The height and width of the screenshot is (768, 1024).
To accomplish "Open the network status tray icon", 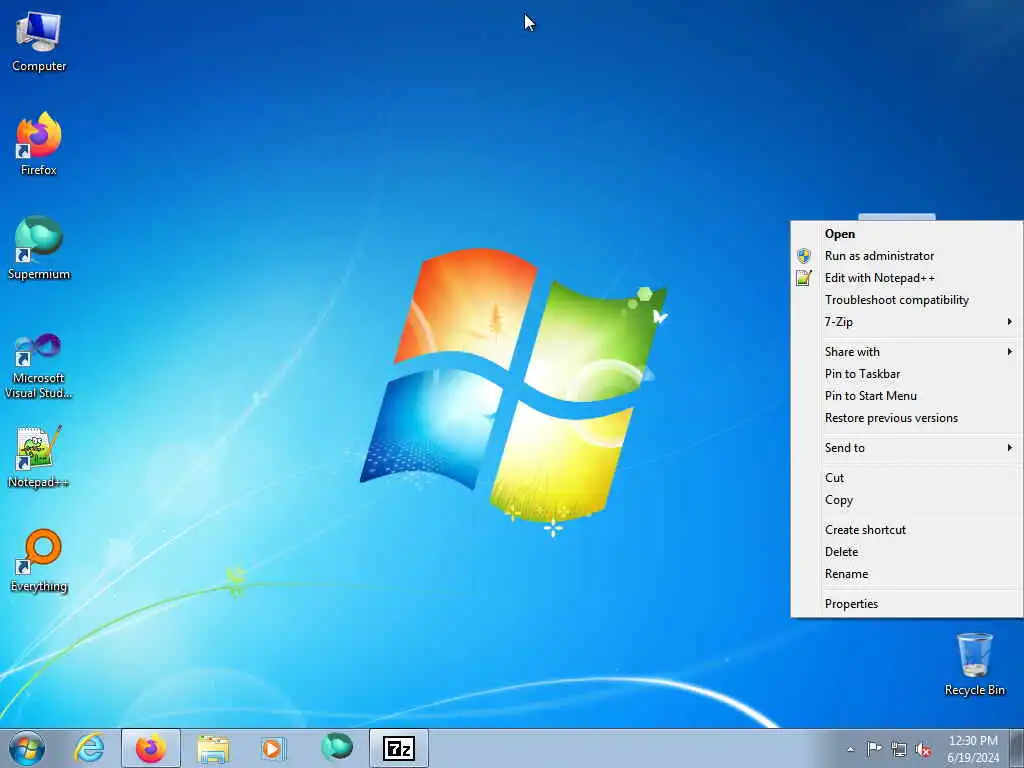I will [x=899, y=749].
